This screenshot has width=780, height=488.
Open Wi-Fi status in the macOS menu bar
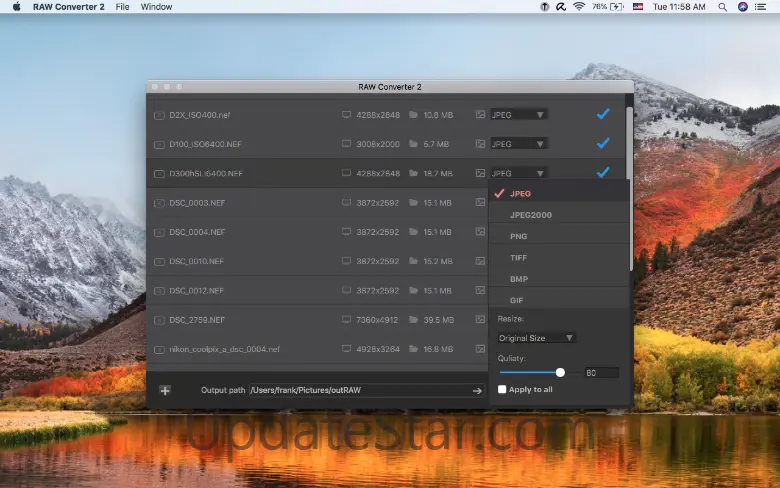(578, 7)
